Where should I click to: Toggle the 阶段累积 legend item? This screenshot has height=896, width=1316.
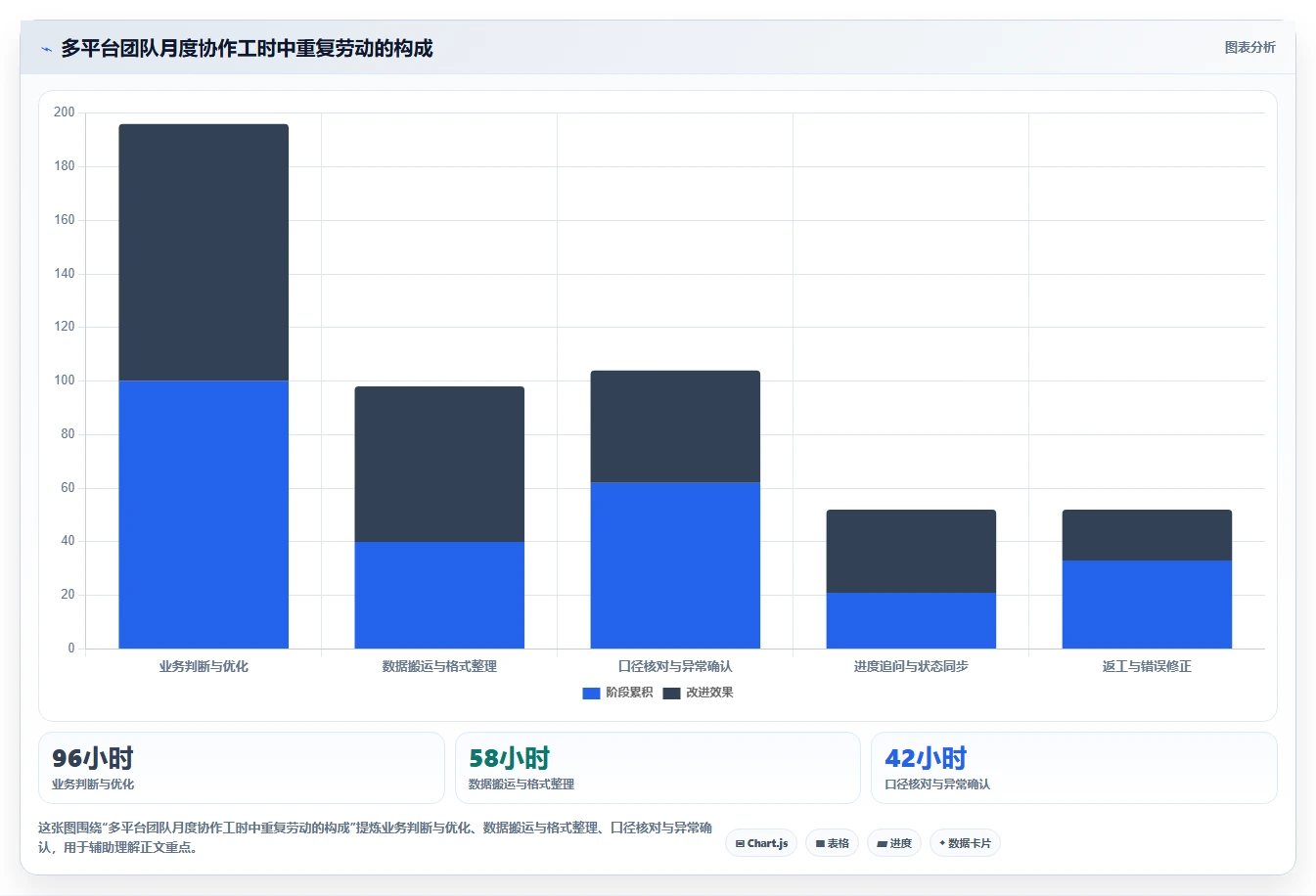coord(617,693)
